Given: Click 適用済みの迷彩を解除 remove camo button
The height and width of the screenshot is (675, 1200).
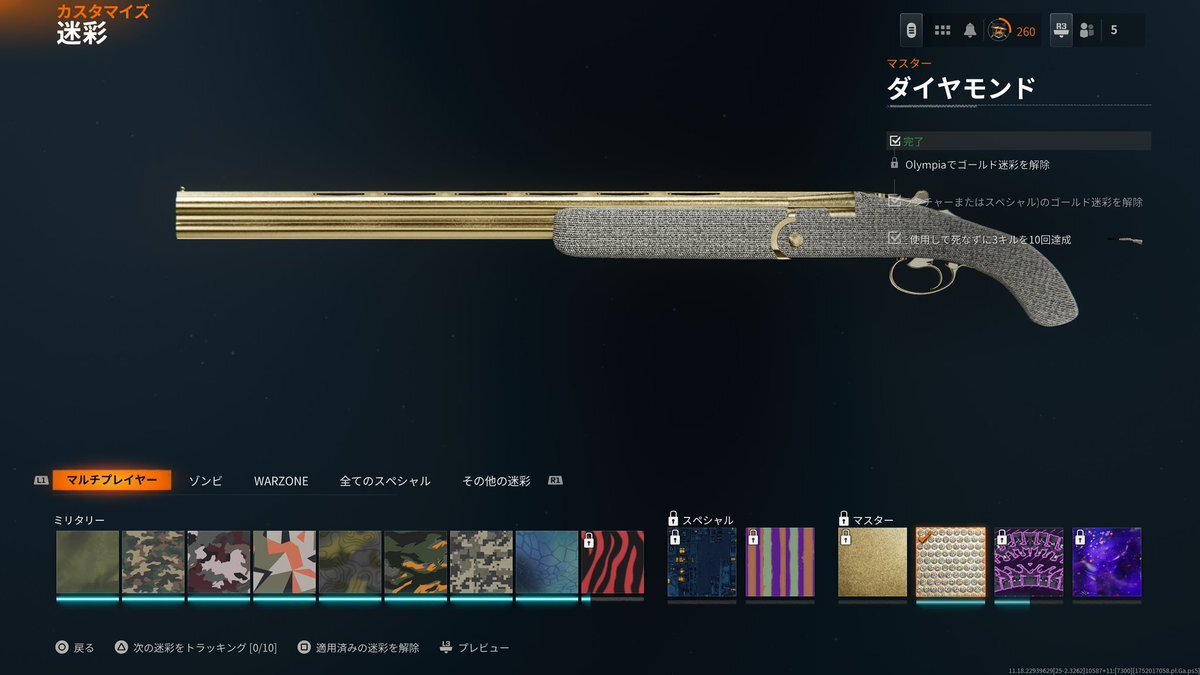Looking at the screenshot, I should (x=358, y=648).
